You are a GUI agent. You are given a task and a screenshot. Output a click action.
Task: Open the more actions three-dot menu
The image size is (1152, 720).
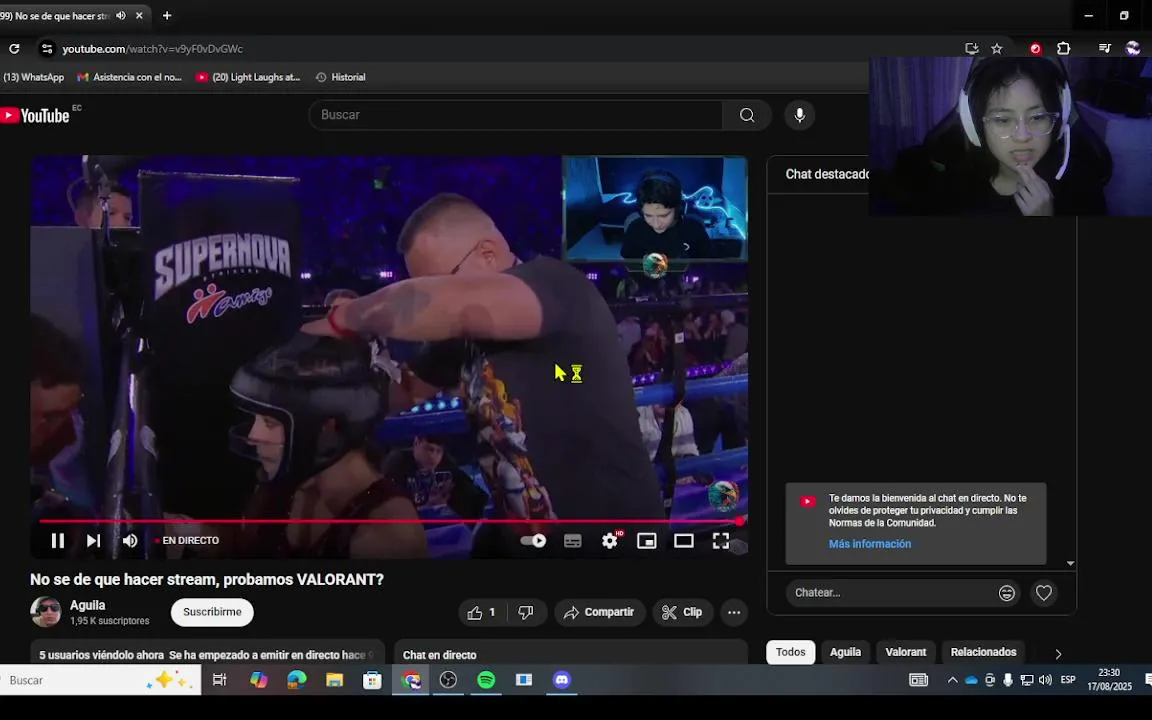coord(734,612)
